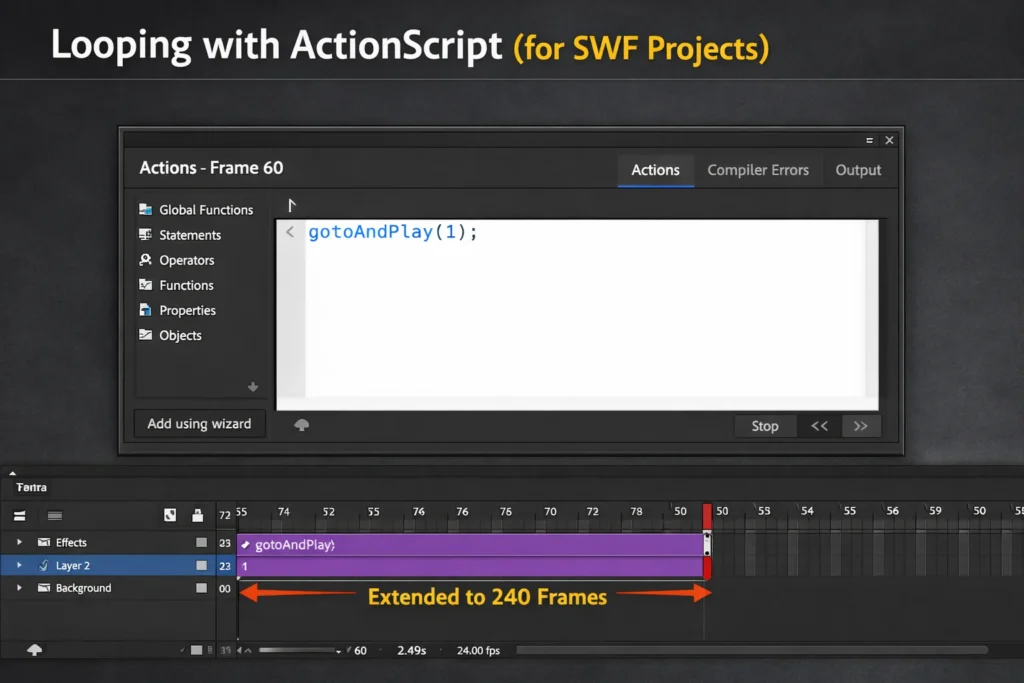Open the Statements category icon

pos(145,234)
